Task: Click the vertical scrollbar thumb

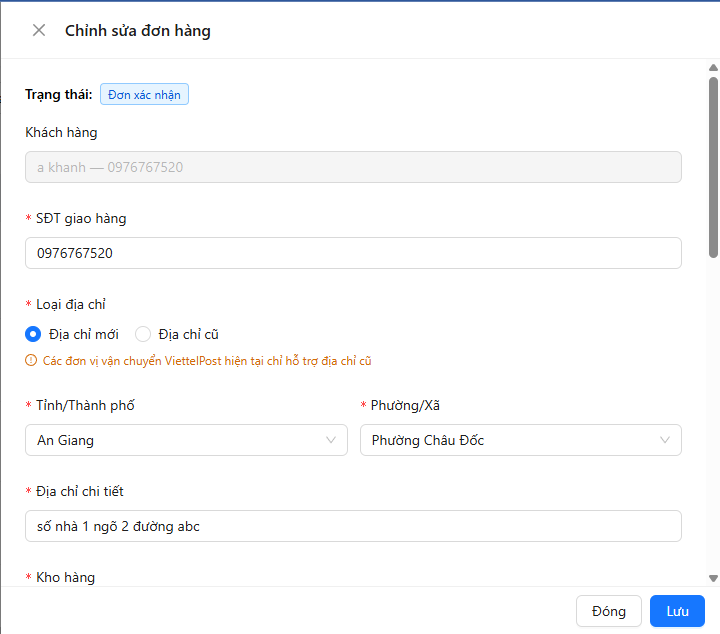Action: (x=713, y=168)
